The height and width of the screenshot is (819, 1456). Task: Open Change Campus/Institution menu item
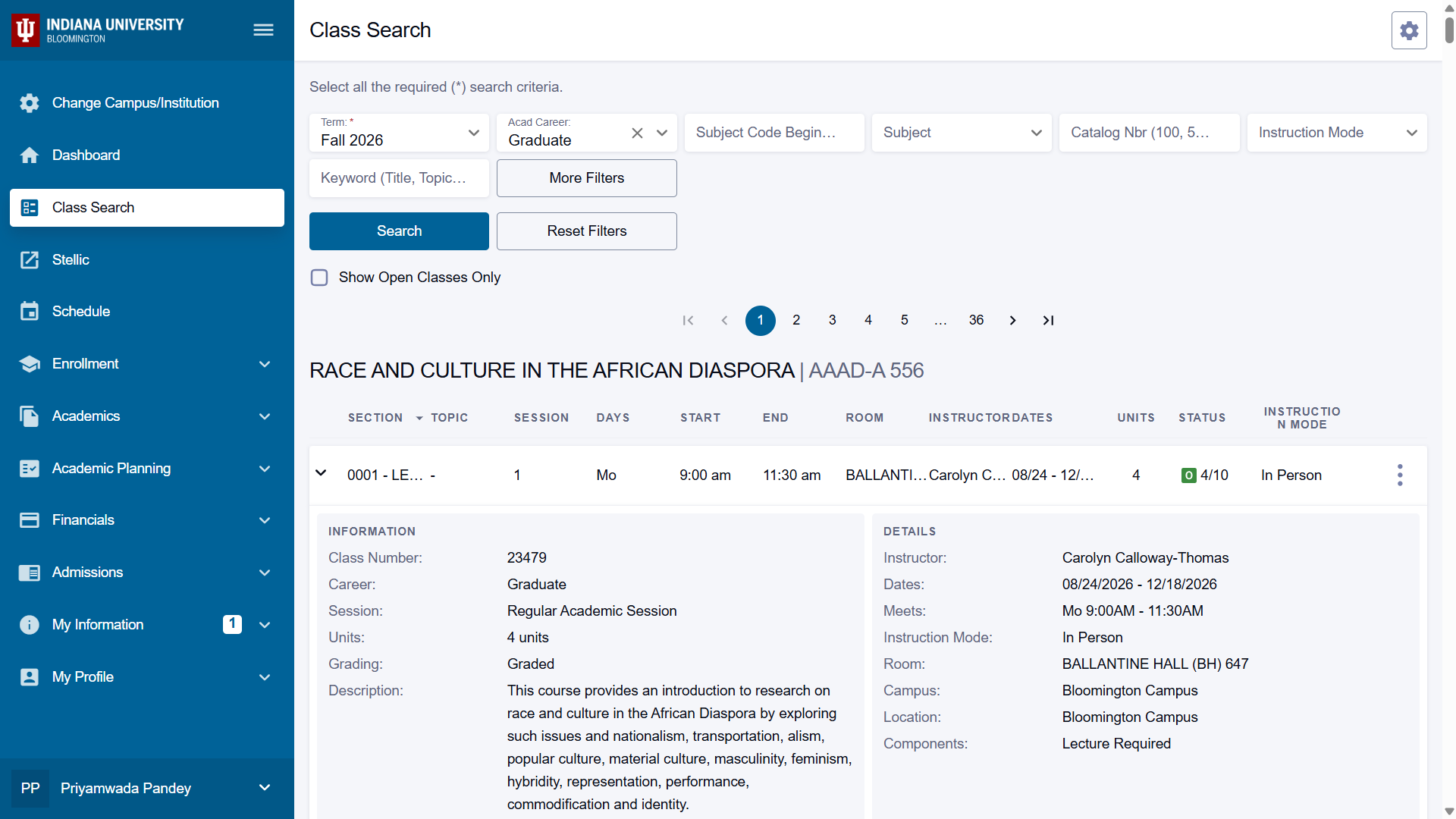[x=147, y=103]
